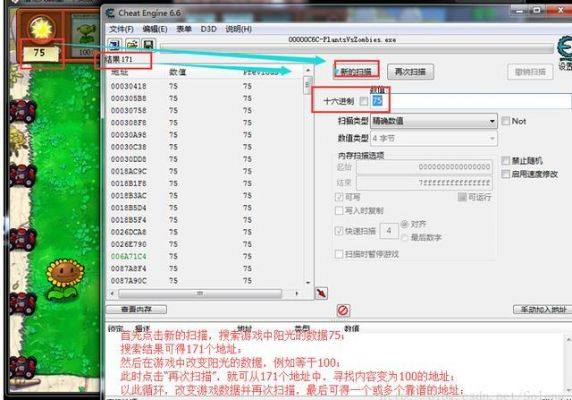Click the 起始 start address field
572x400 pixels.
pyautogui.click(x=424, y=167)
